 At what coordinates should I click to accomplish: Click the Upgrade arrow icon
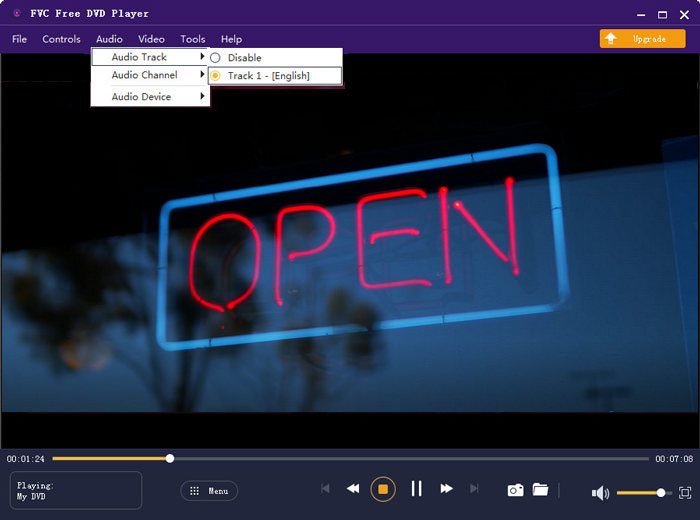point(611,38)
